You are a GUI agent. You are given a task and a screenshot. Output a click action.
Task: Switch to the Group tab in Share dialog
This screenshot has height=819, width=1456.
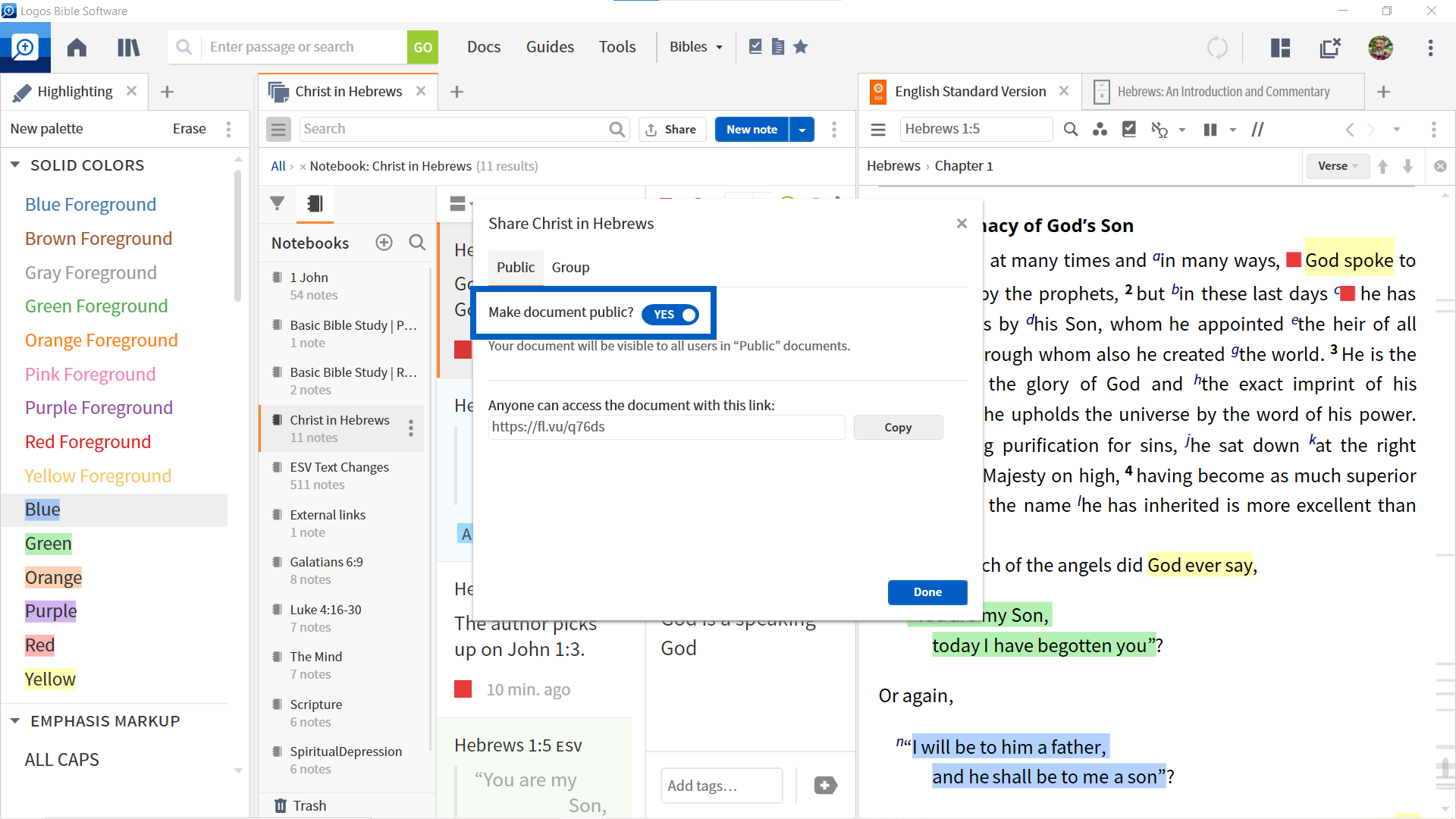pyautogui.click(x=570, y=267)
